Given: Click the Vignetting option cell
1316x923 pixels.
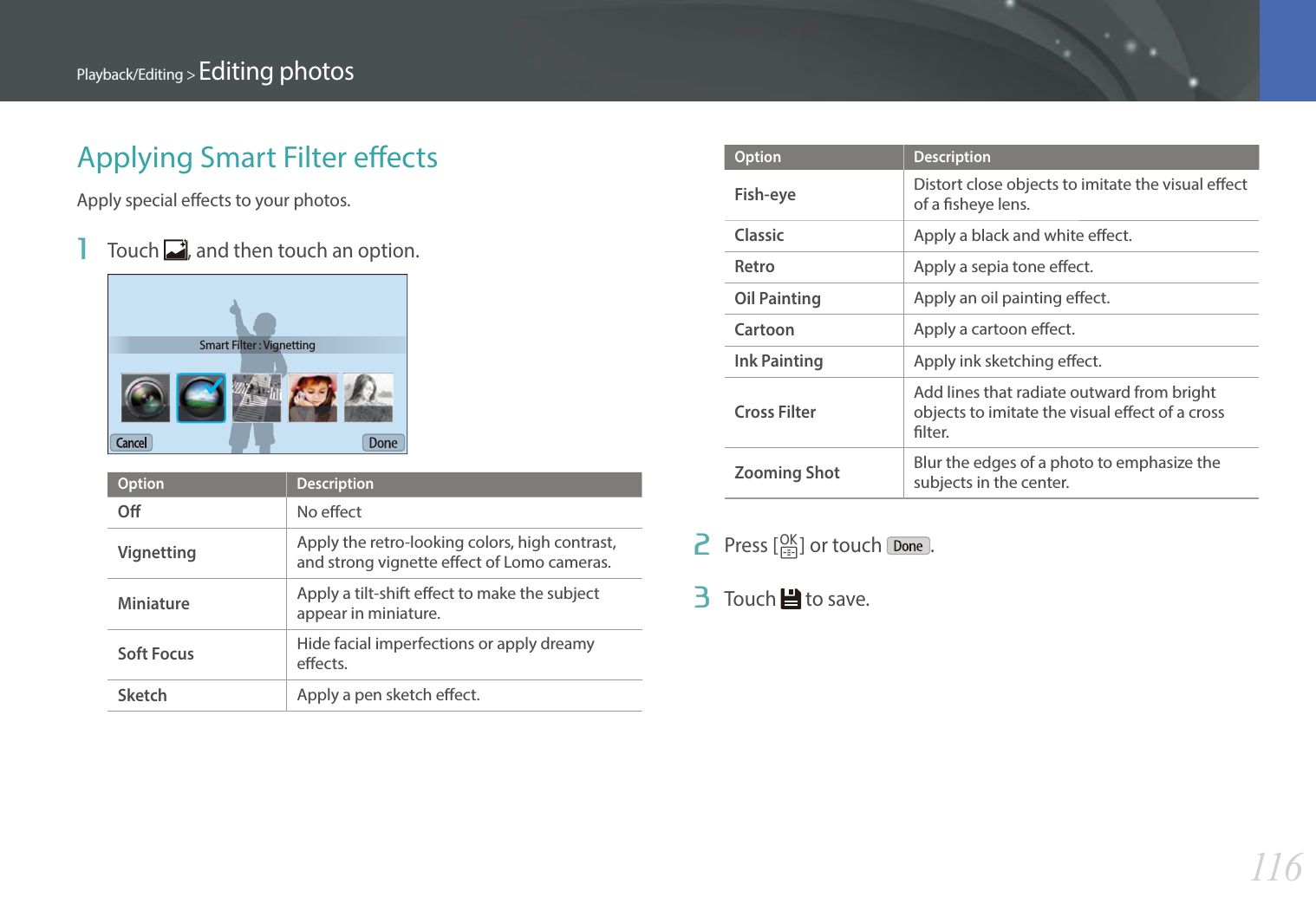Looking at the screenshot, I should [197, 553].
